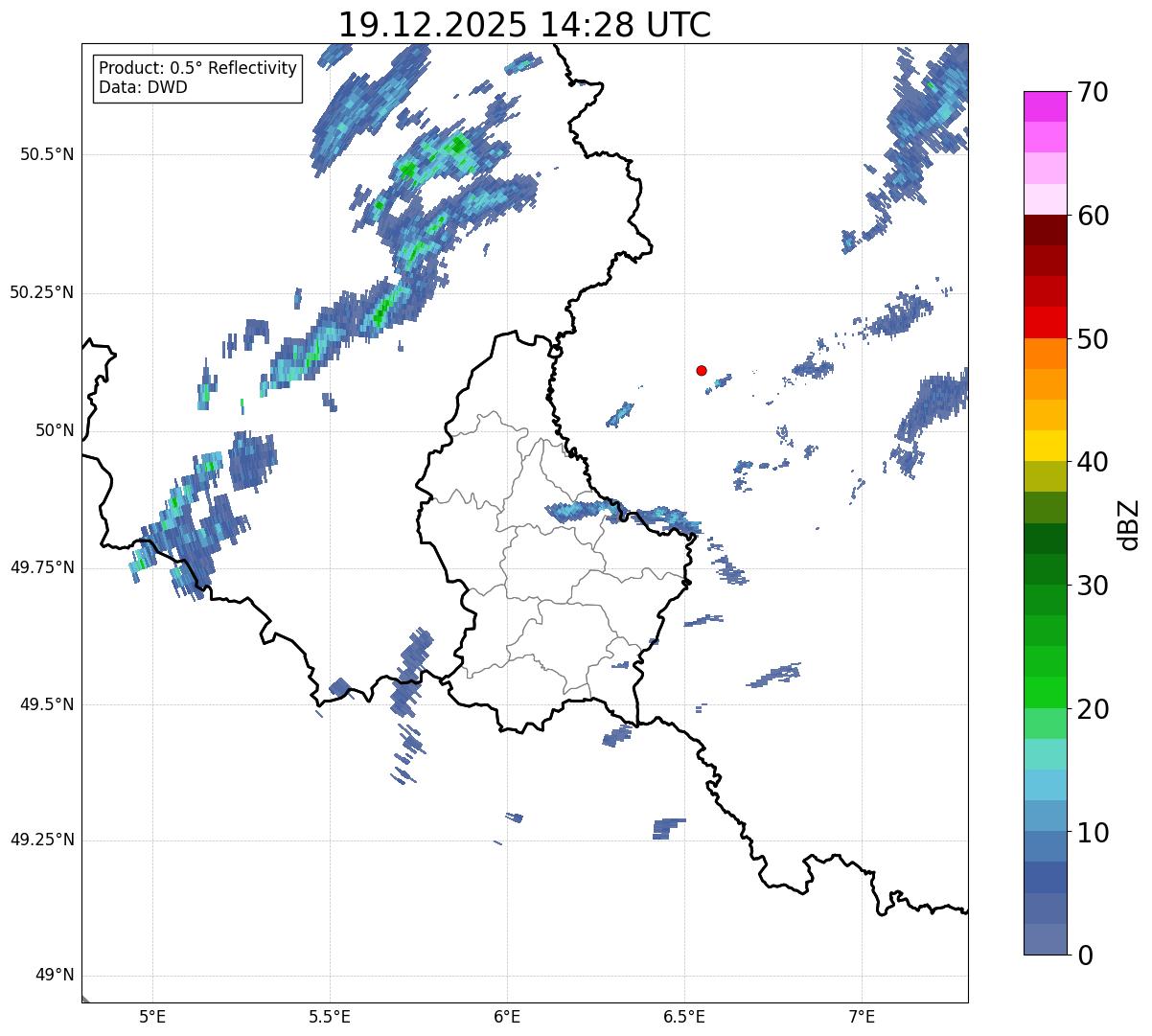Click 'Product: 0.5° Reflectivity' text
The image size is (1152, 1036).
tap(197, 69)
